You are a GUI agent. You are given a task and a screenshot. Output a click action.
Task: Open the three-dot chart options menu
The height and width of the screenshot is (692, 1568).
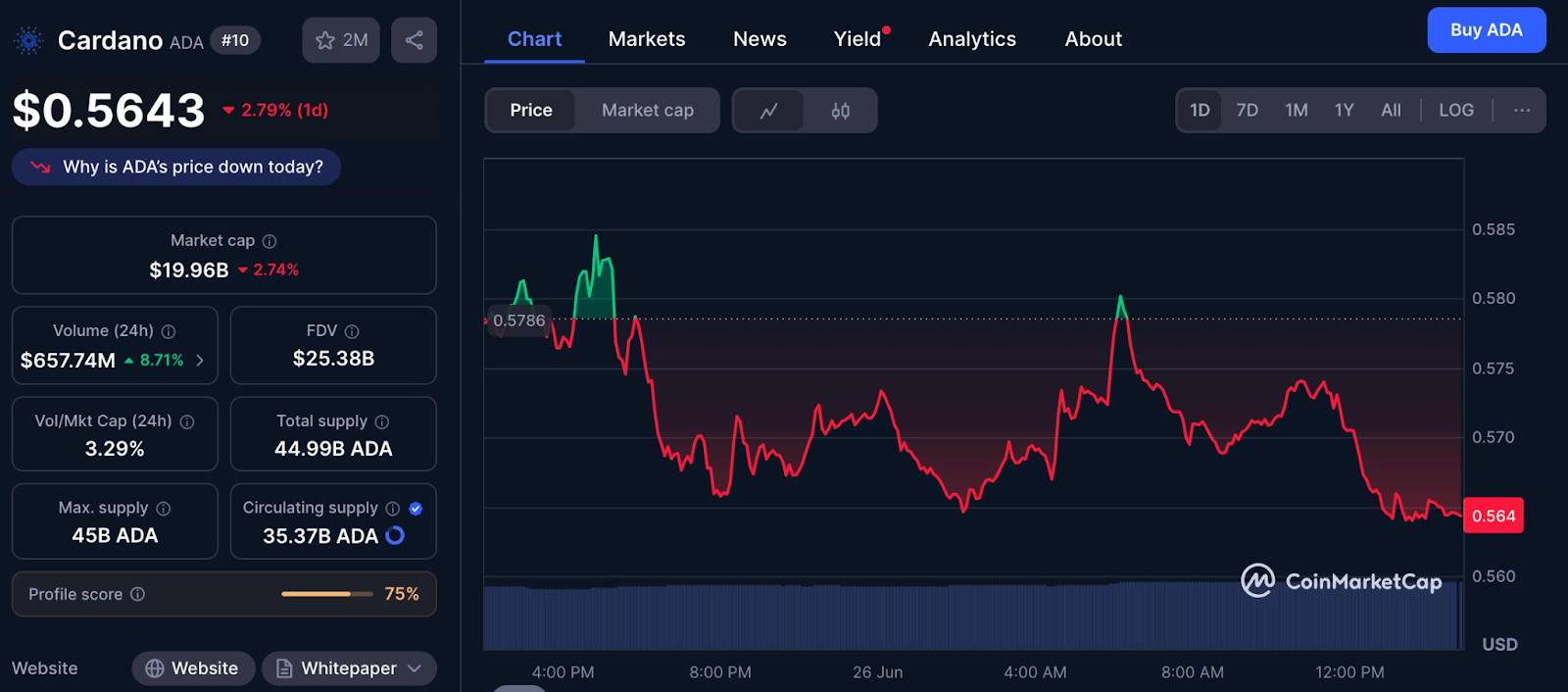tap(1522, 111)
